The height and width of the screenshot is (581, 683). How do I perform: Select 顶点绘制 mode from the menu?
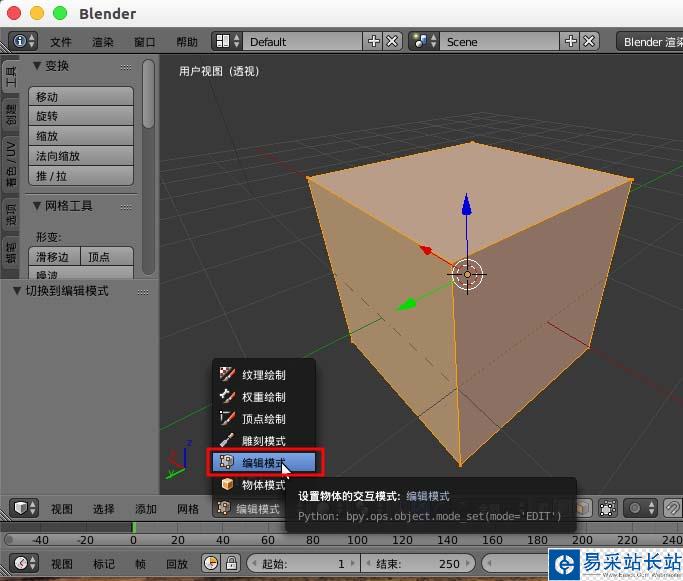264,418
